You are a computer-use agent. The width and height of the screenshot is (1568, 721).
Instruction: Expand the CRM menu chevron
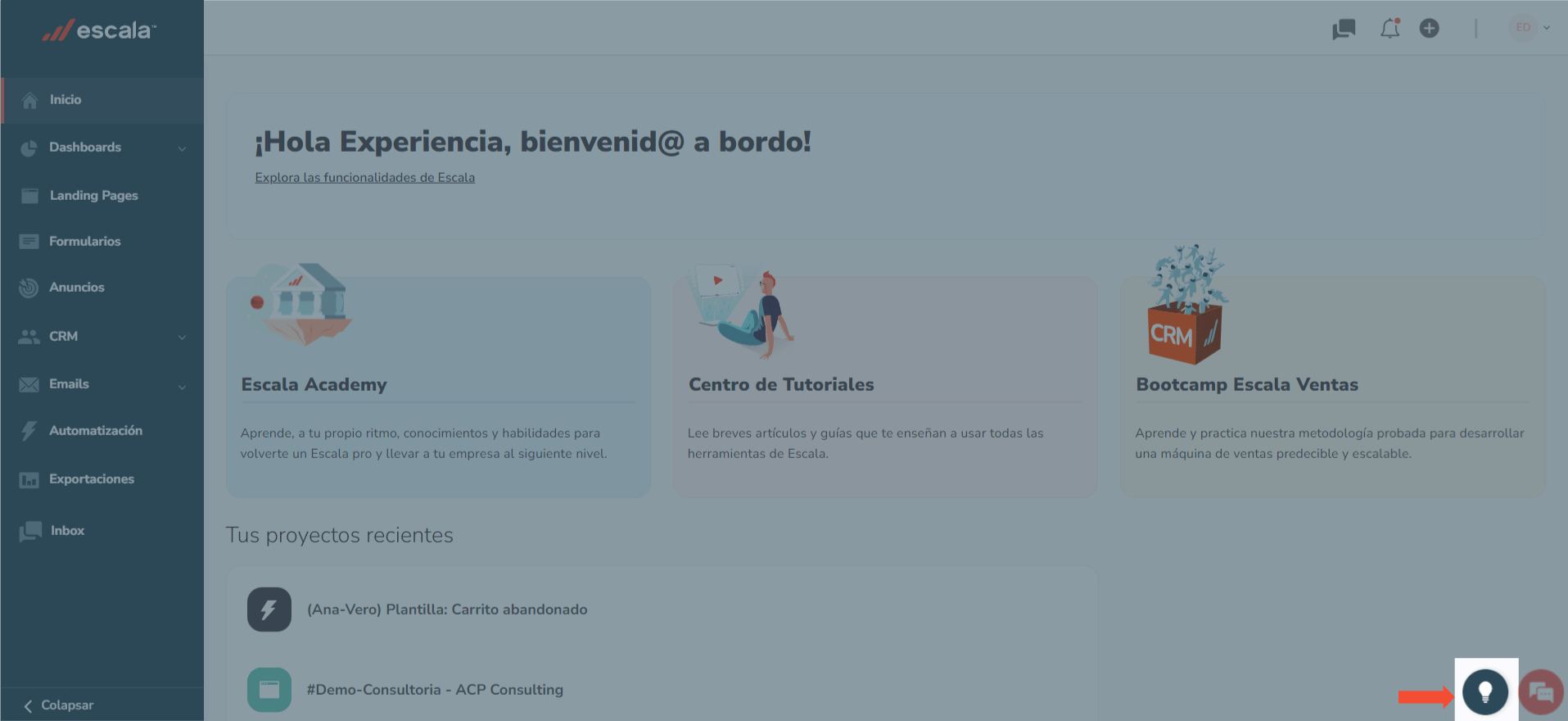tap(182, 337)
